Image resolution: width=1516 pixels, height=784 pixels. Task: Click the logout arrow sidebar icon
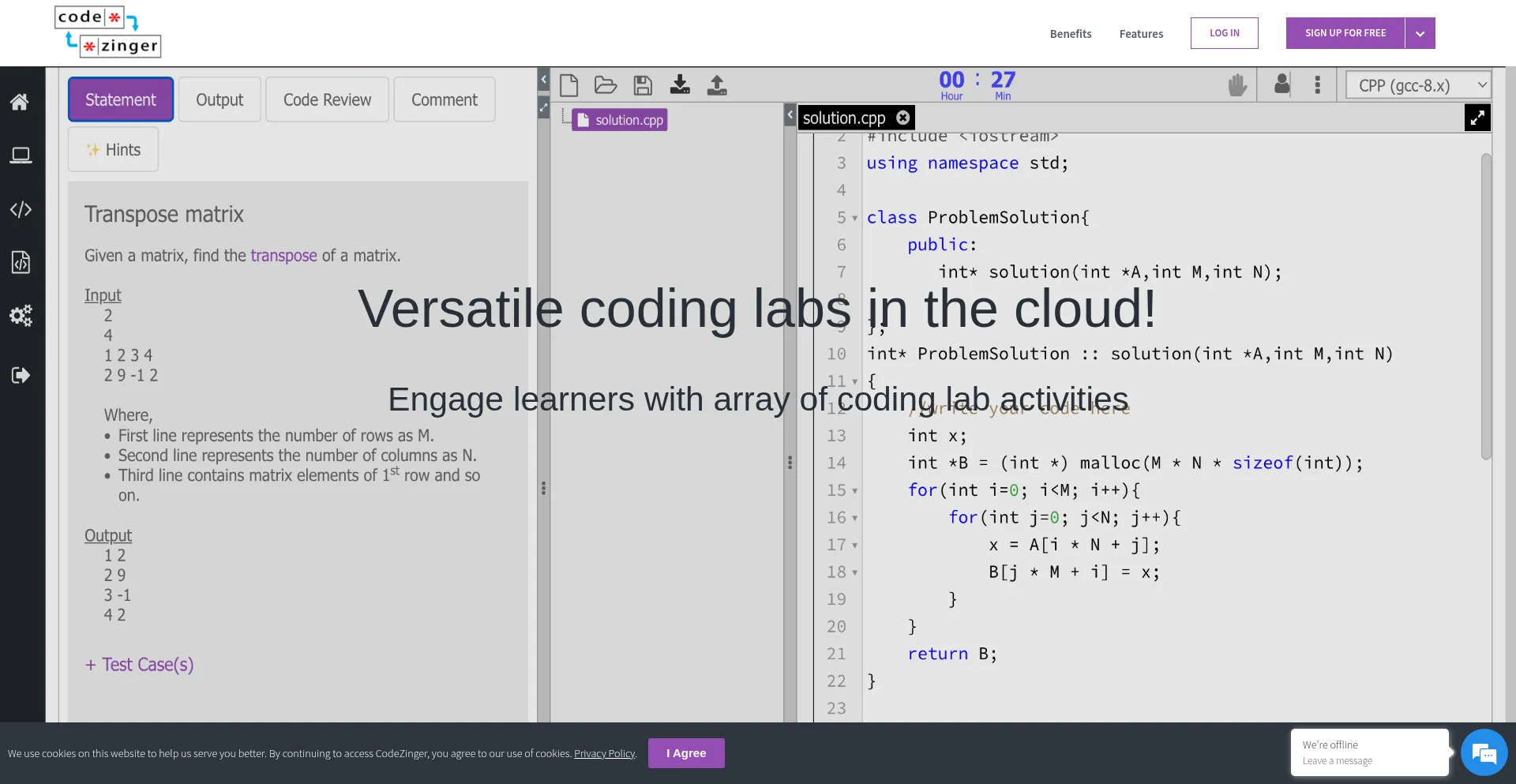pyautogui.click(x=21, y=375)
